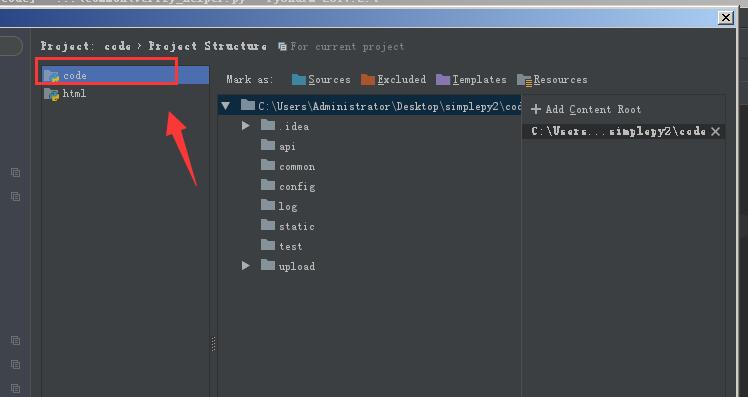Select the static folder

[x=288, y=226]
